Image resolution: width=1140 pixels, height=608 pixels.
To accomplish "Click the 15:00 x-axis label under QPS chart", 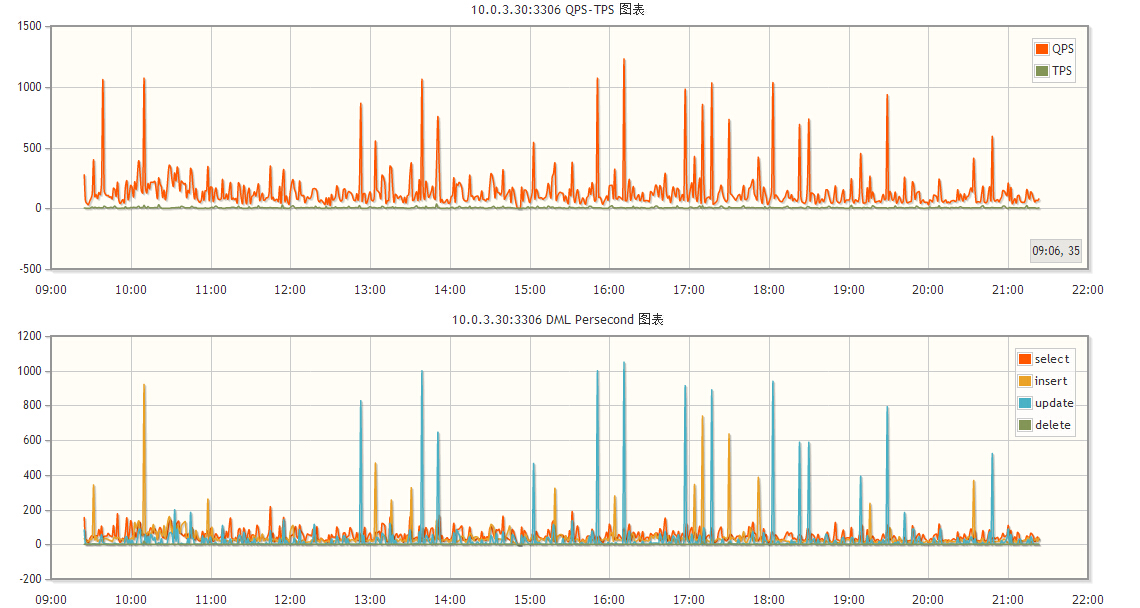I will (x=529, y=289).
